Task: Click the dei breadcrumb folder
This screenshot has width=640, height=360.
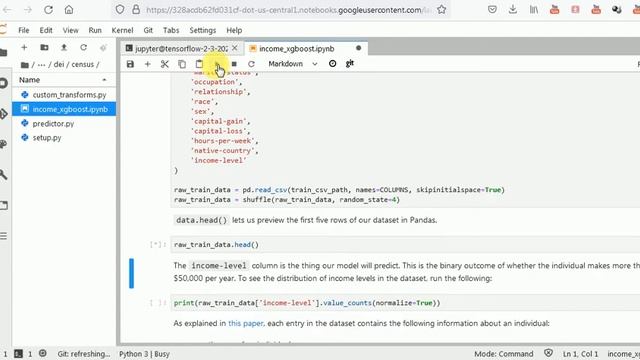Action: click(x=59, y=64)
